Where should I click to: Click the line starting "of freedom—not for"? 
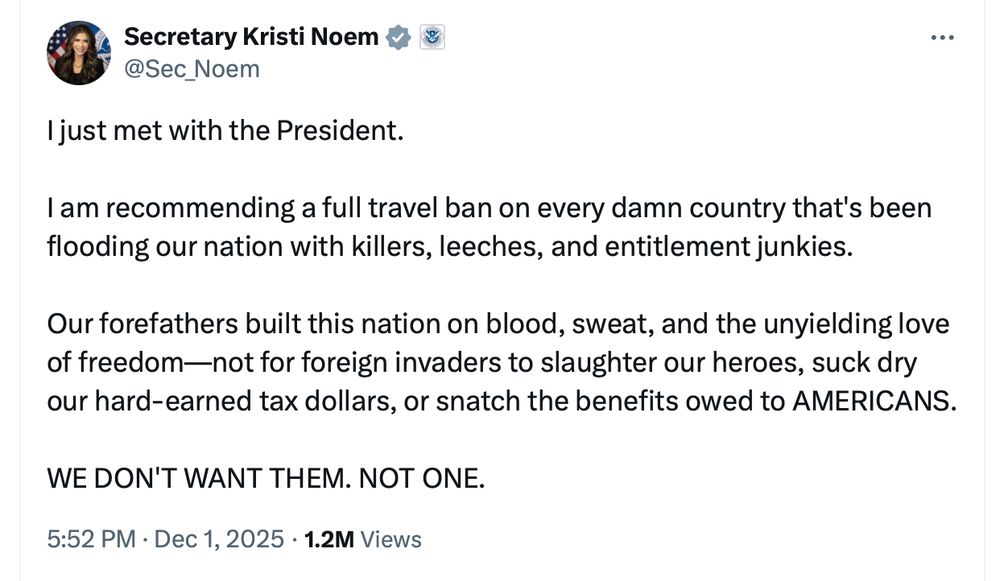coord(482,362)
